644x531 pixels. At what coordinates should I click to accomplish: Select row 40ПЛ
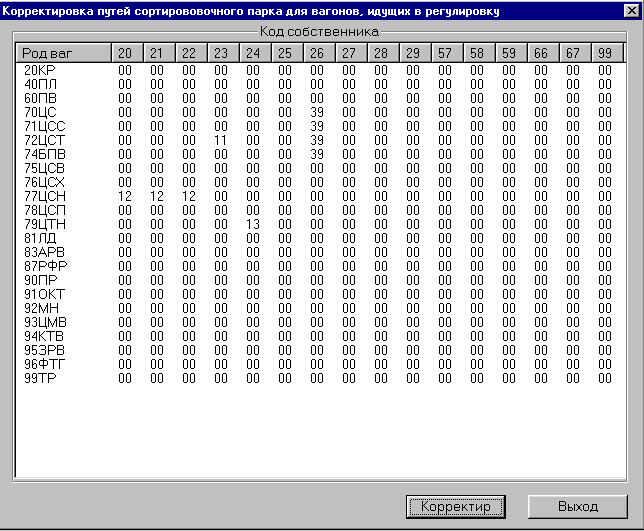[320, 84]
